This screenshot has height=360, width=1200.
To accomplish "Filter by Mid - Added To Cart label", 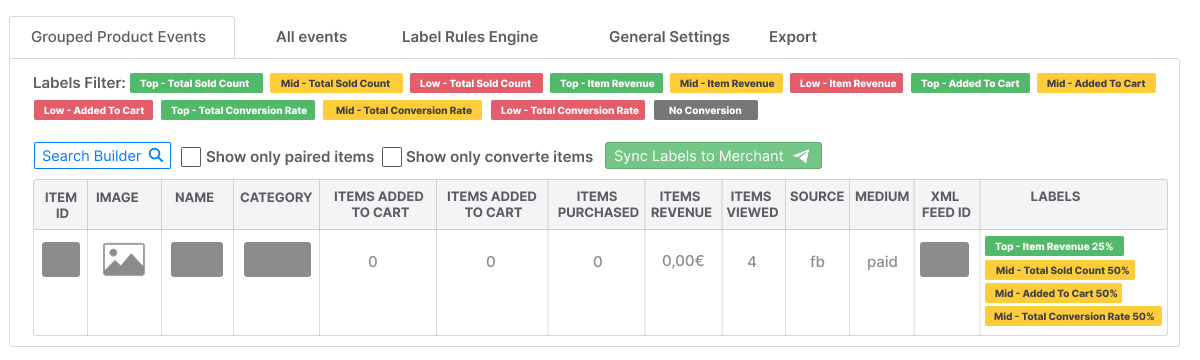I will coord(1096,84).
